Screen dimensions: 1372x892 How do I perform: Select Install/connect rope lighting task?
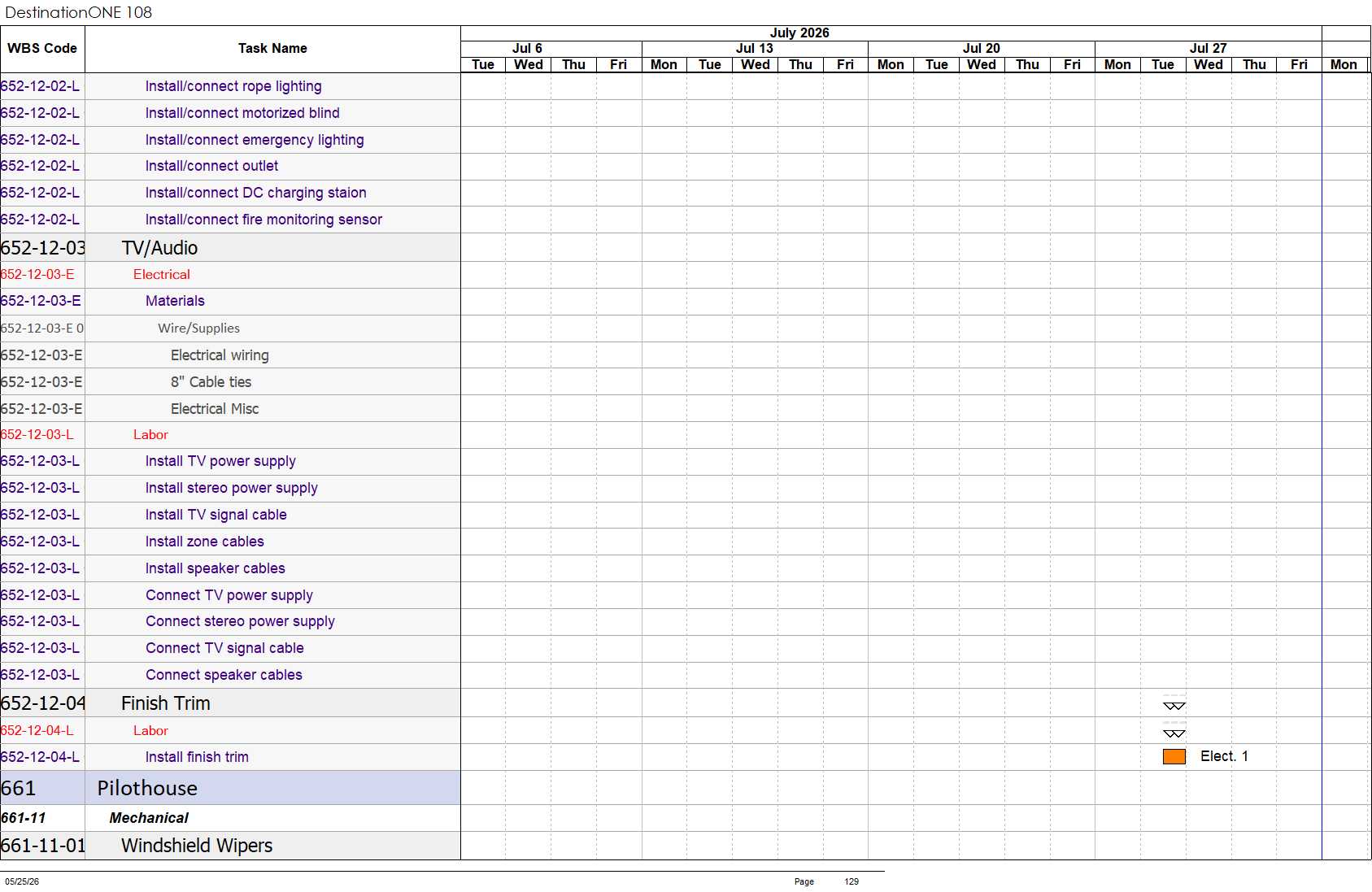pyautogui.click(x=233, y=86)
